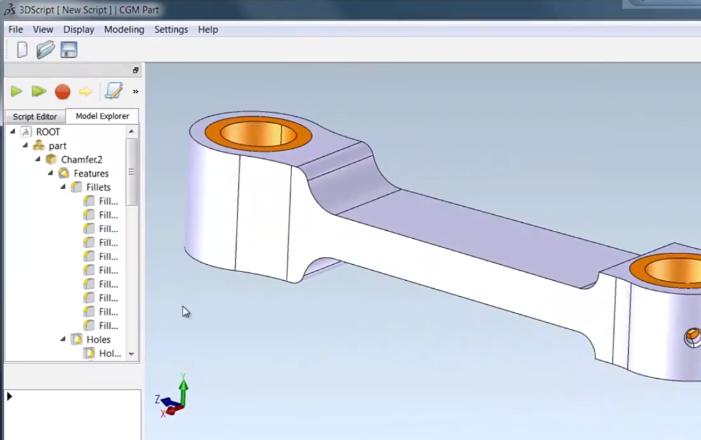701x440 pixels.
Task: Collapse the ROOT tree node
Action: pos(13,131)
